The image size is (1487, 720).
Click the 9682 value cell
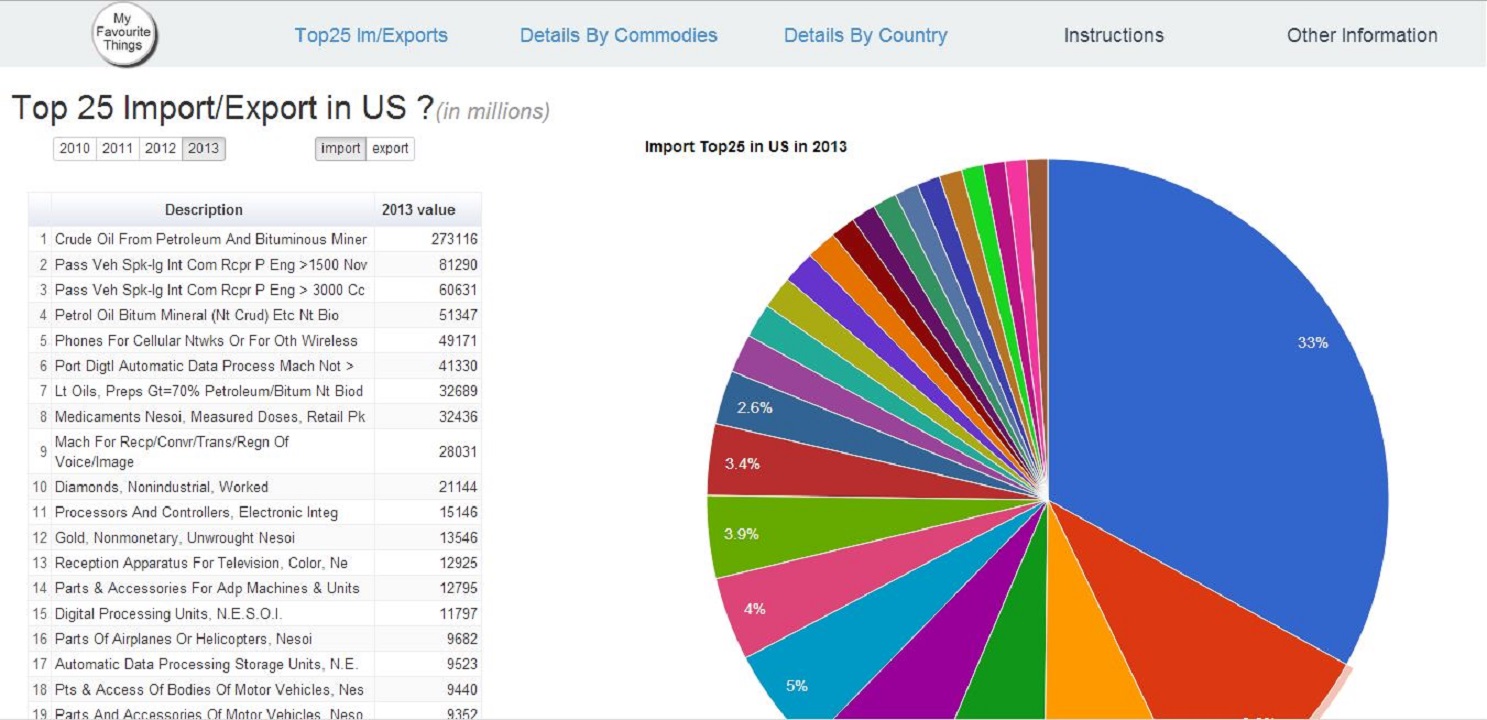(x=428, y=639)
